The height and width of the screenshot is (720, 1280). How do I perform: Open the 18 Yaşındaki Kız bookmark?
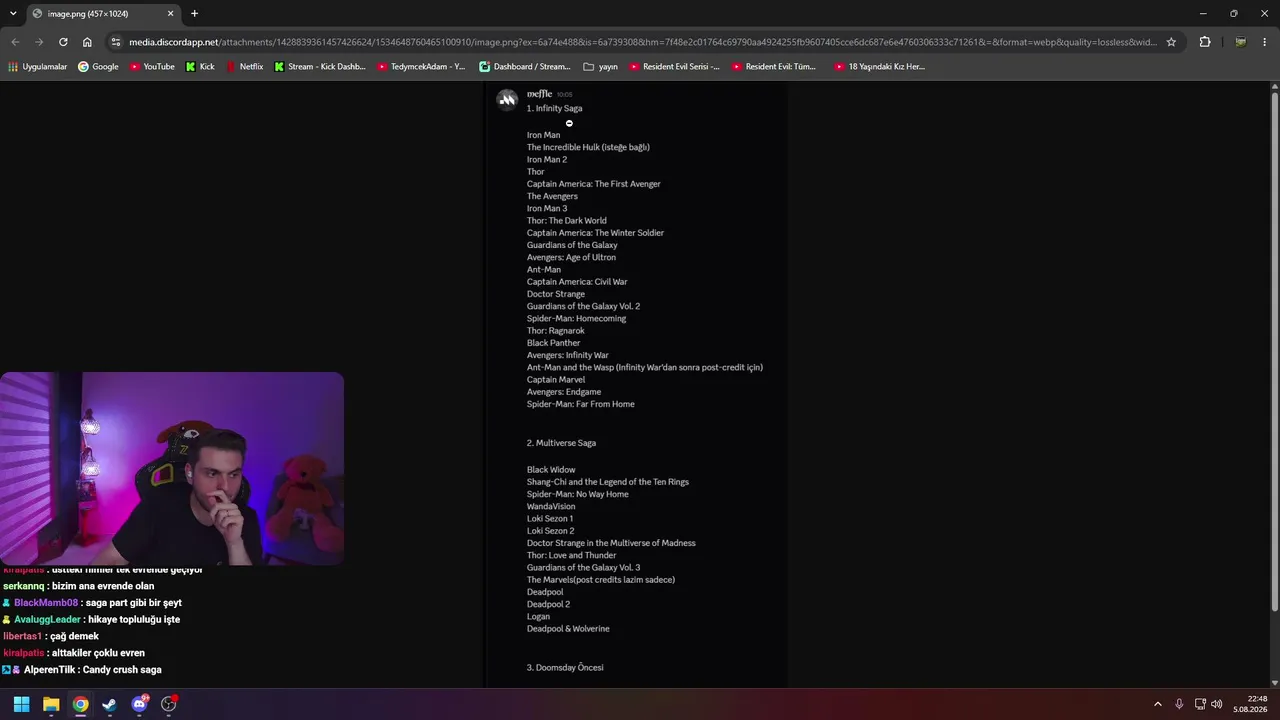tap(879, 67)
